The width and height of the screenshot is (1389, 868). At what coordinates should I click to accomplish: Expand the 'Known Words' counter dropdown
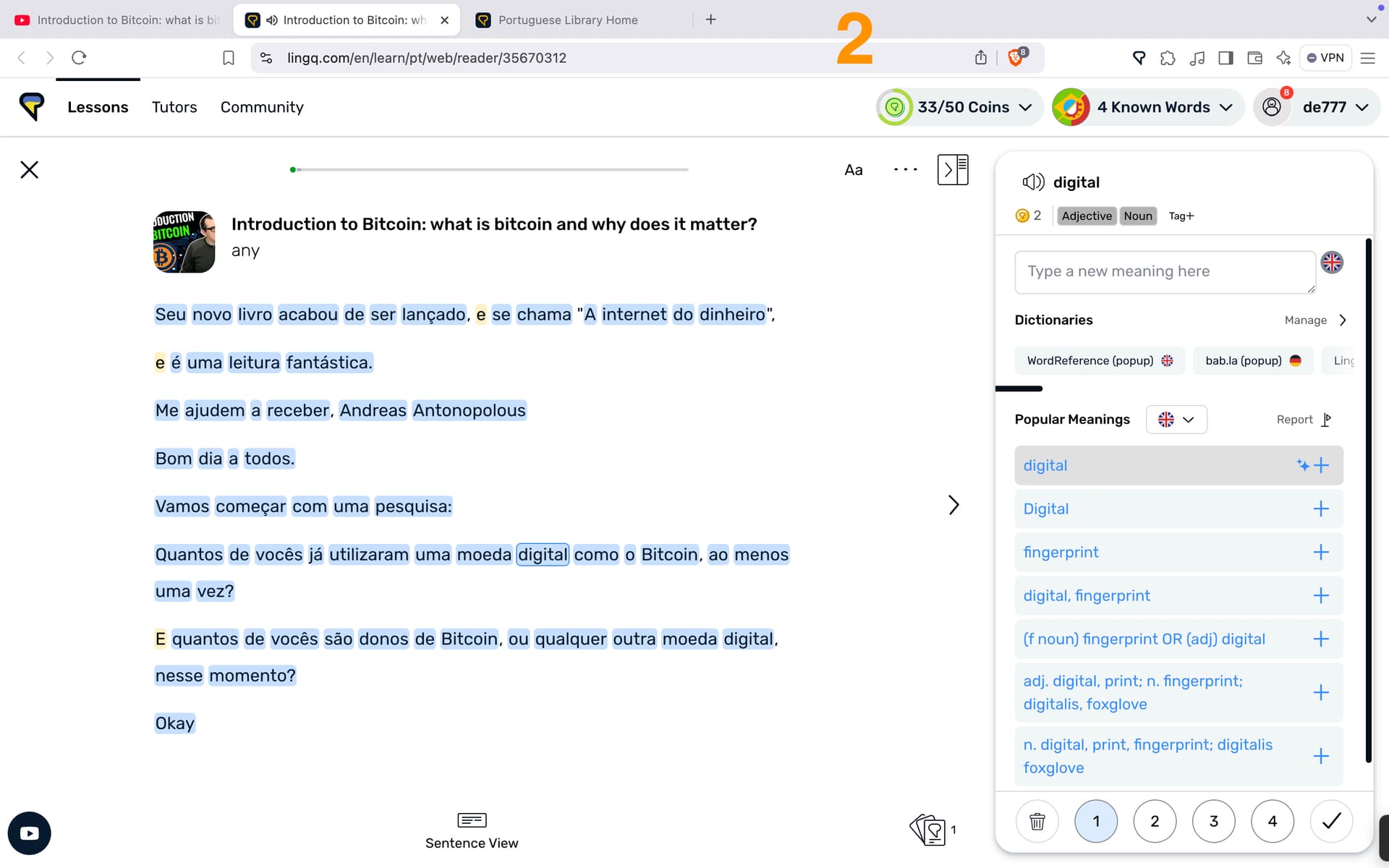point(1227,107)
